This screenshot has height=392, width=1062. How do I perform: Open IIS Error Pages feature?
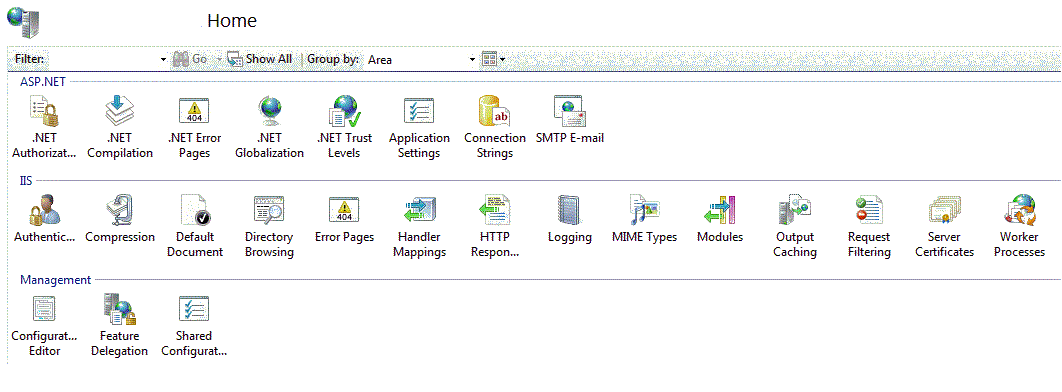[344, 219]
